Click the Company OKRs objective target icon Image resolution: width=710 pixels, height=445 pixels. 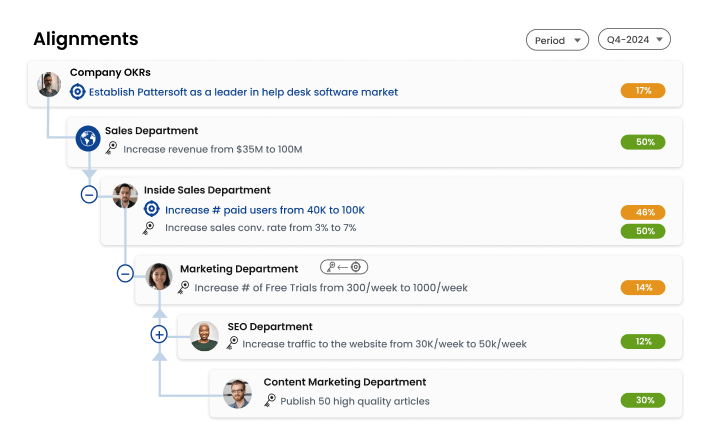click(x=77, y=92)
